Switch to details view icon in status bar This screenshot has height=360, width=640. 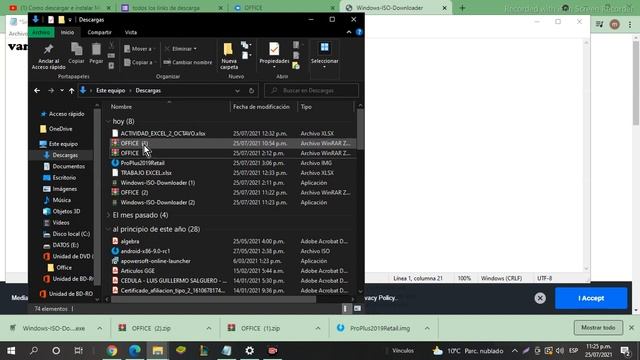[345, 309]
